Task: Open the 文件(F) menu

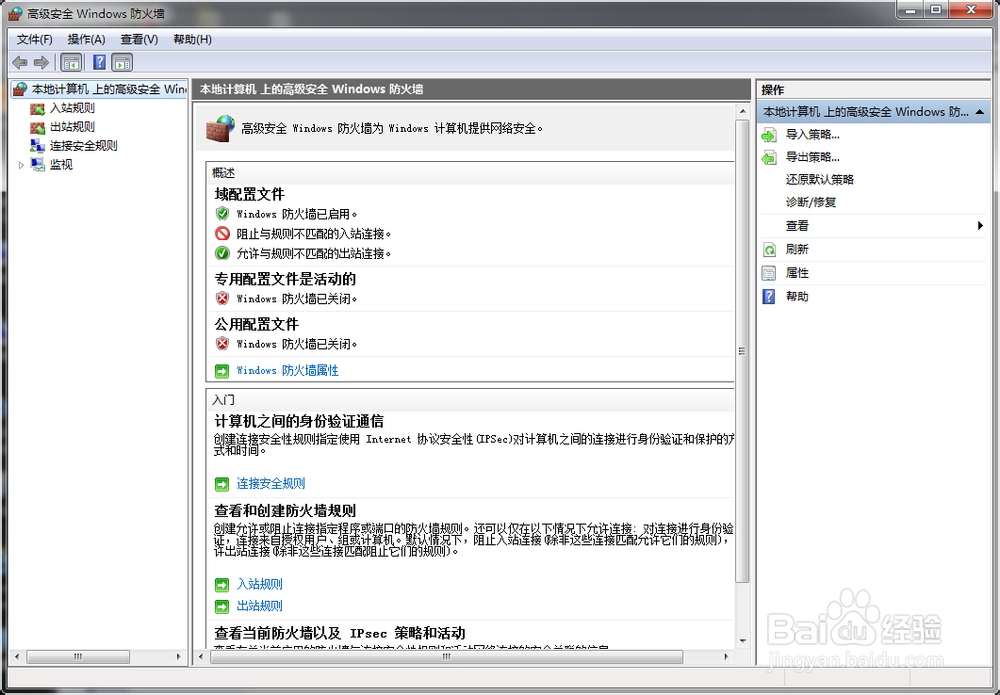Action: coord(34,40)
